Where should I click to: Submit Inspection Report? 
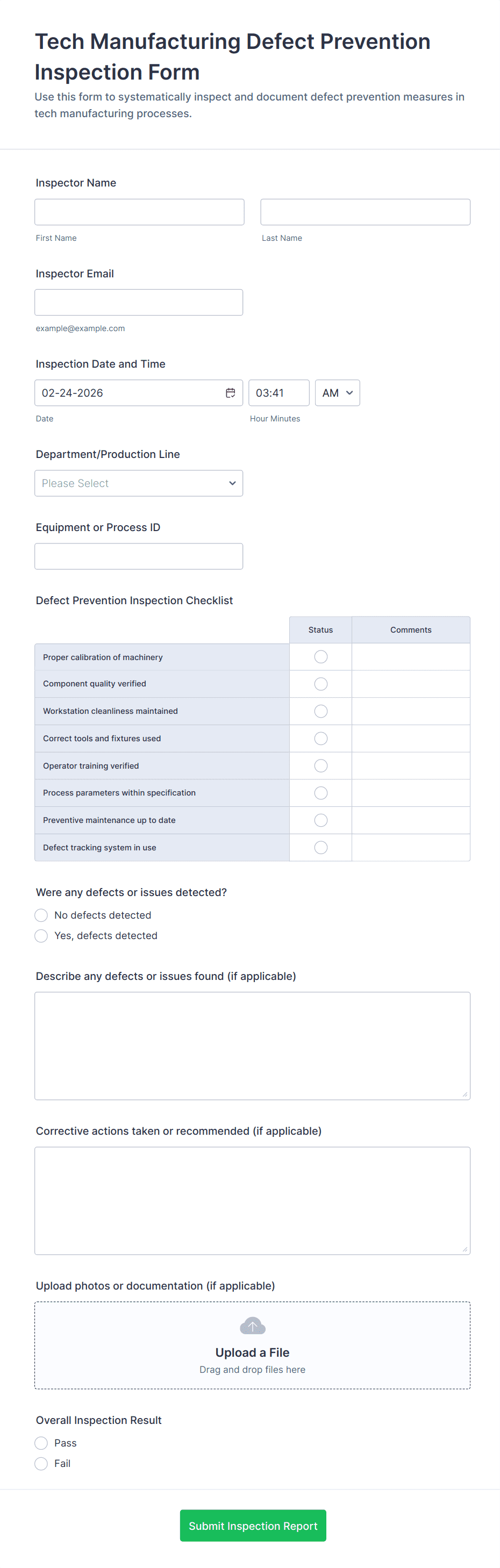pyautogui.click(x=253, y=1526)
